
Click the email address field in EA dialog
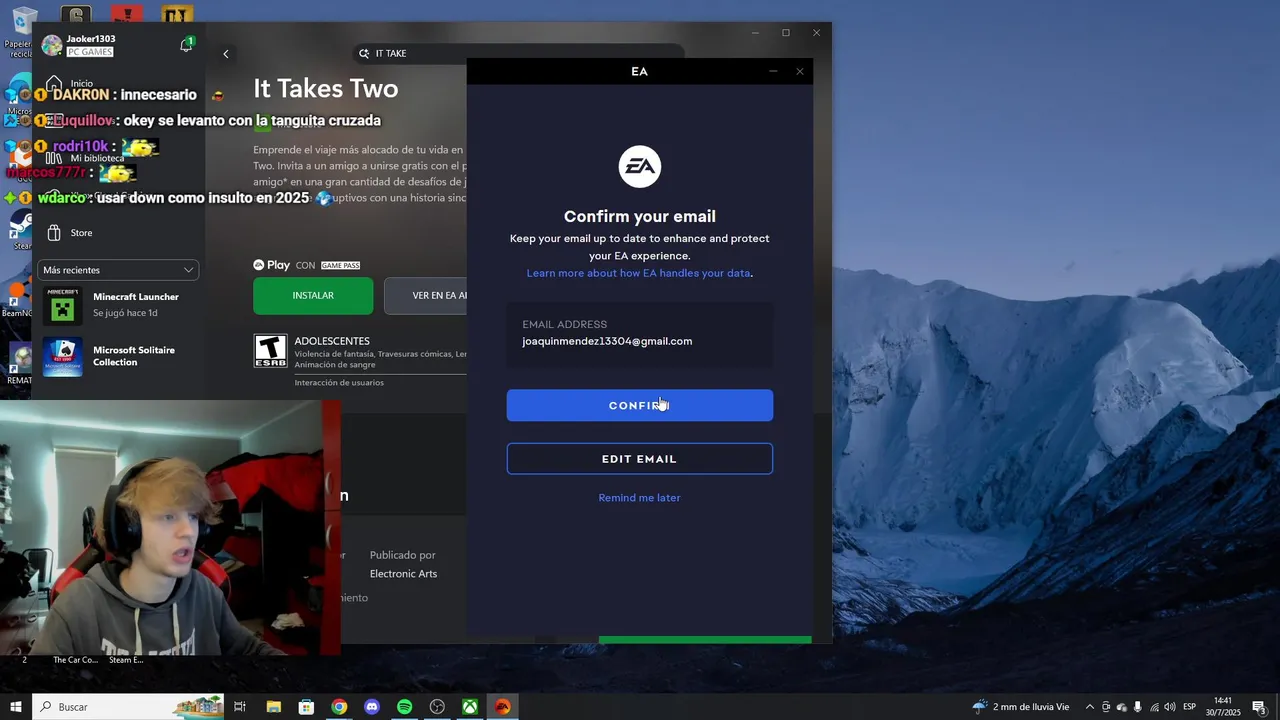639,333
